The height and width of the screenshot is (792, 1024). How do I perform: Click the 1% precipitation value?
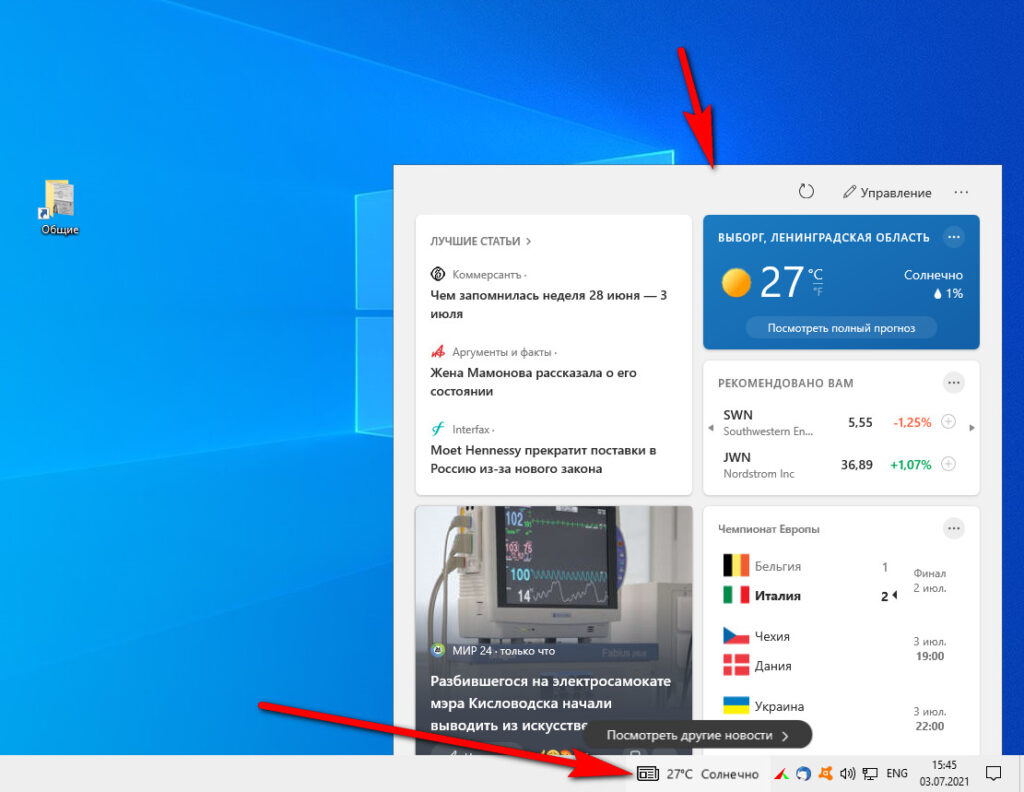[949, 294]
